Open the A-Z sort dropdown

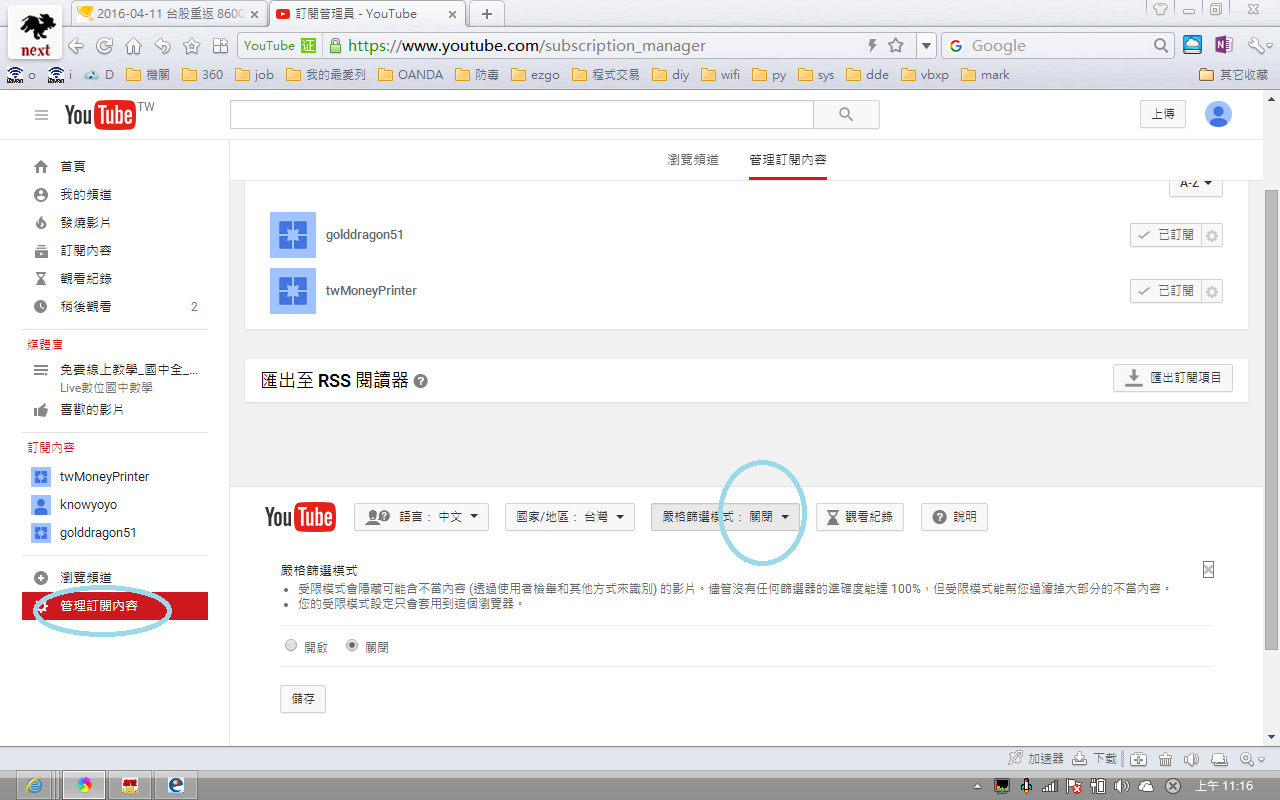(x=1195, y=185)
